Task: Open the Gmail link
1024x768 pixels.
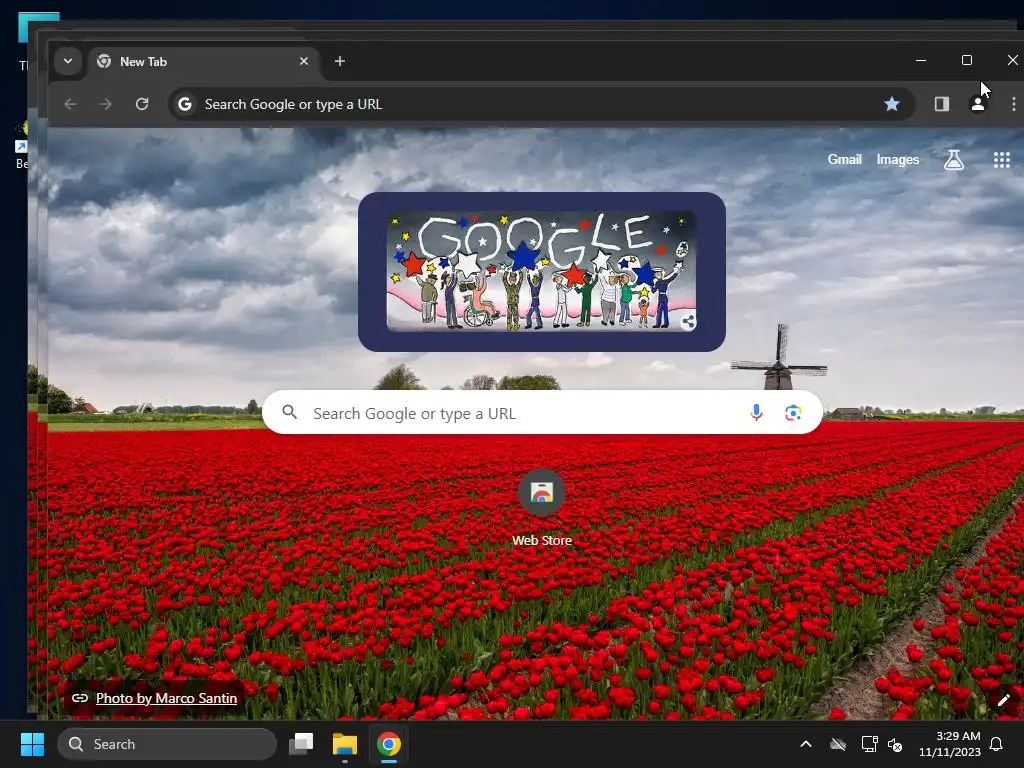Action: tap(844, 159)
